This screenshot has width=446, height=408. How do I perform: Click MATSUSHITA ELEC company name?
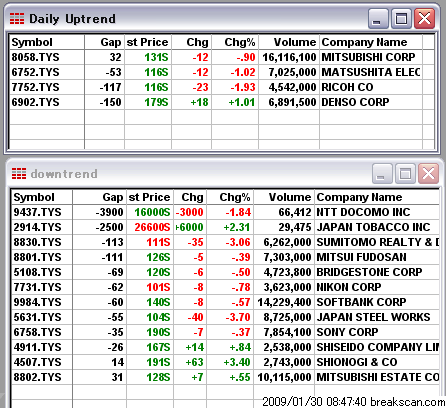point(371,72)
